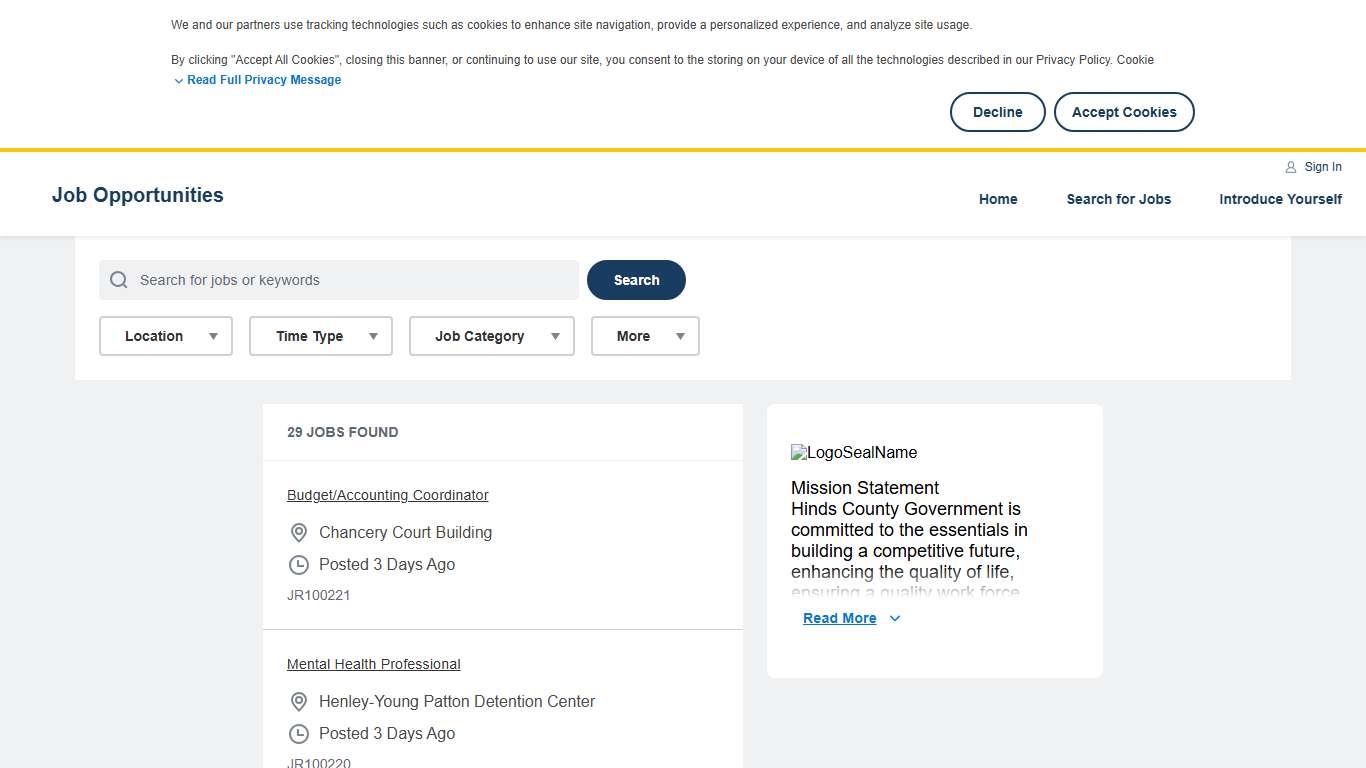Click the Sign In user icon
Viewport: 1366px width, 768px height.
(x=1290, y=168)
